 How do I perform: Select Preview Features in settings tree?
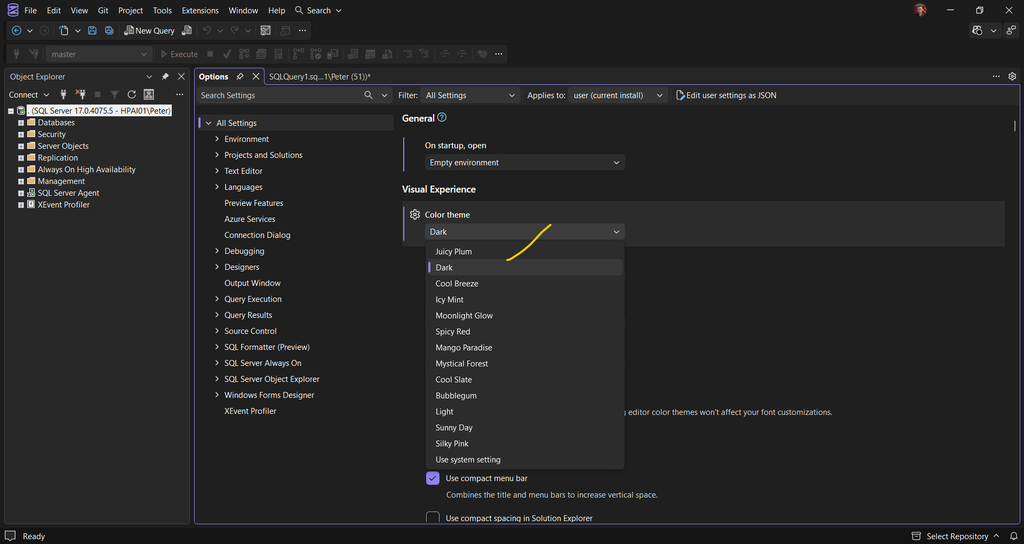pyautogui.click(x=253, y=203)
